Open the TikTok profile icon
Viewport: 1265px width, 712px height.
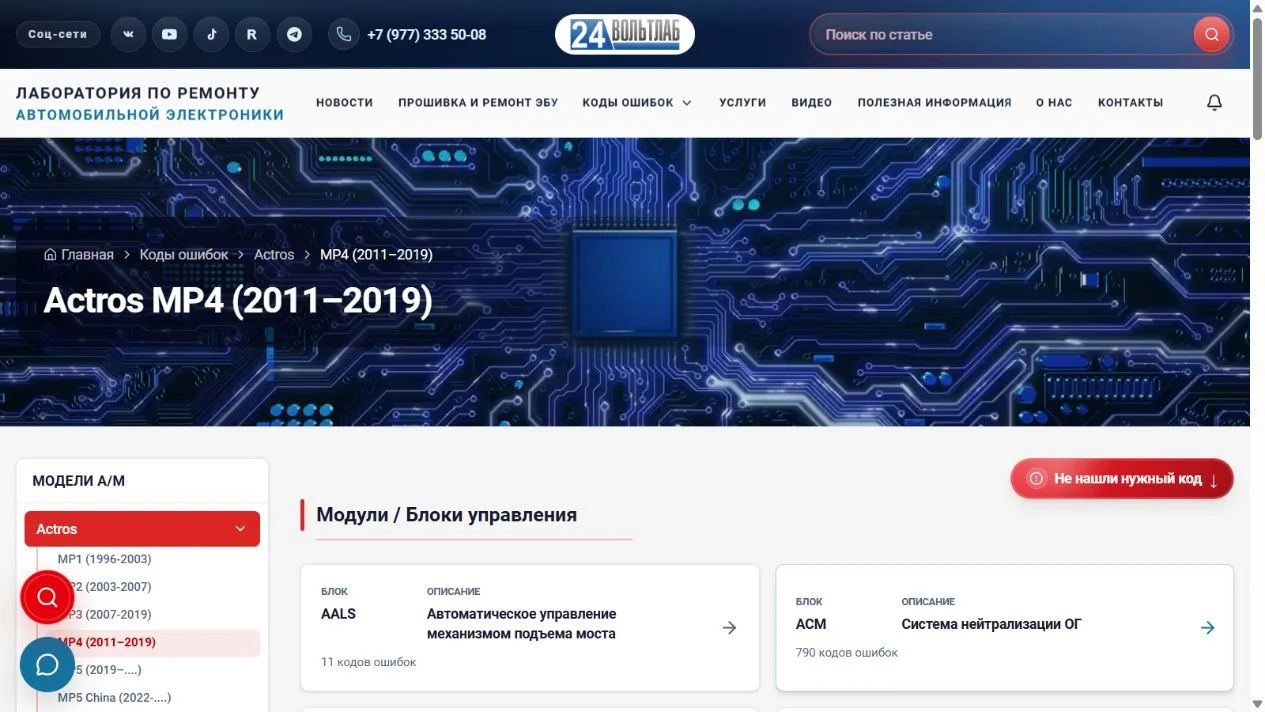pos(211,34)
